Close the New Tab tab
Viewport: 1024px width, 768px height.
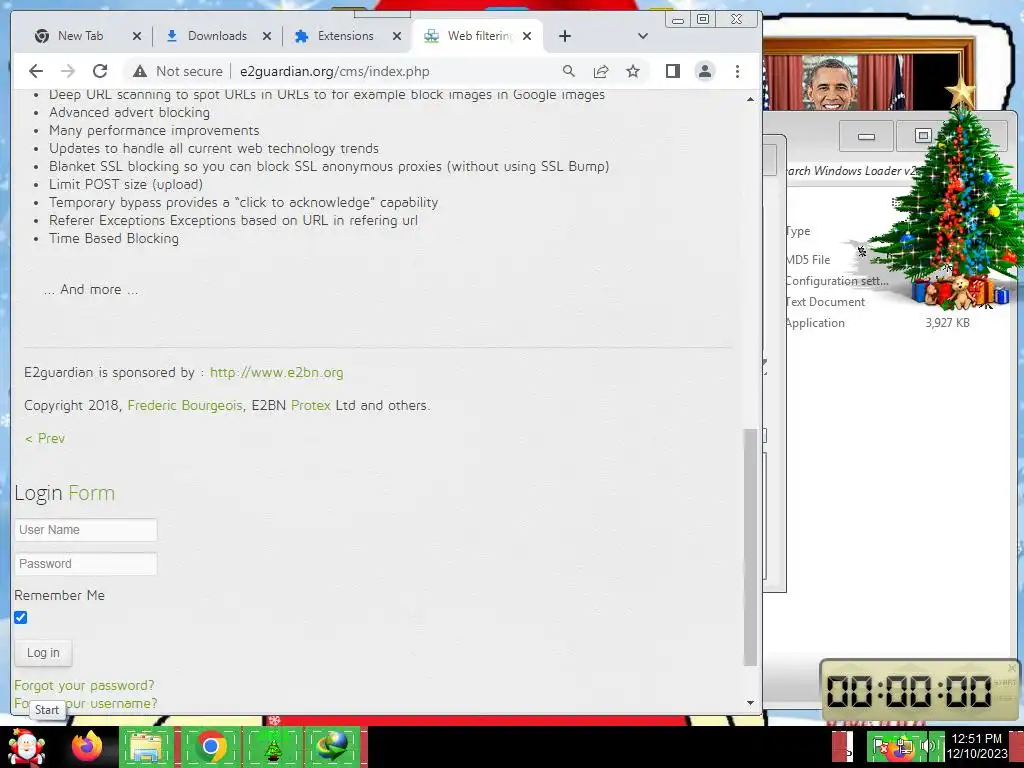coord(136,37)
